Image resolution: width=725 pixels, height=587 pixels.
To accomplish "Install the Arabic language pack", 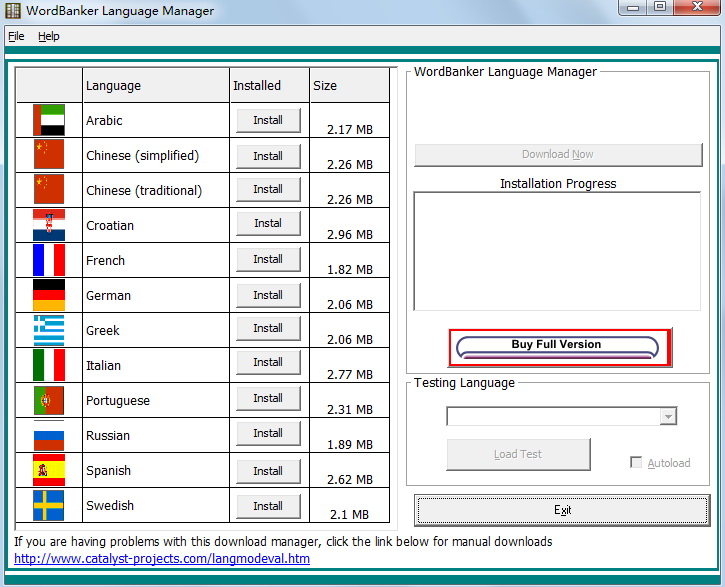I will (268, 120).
